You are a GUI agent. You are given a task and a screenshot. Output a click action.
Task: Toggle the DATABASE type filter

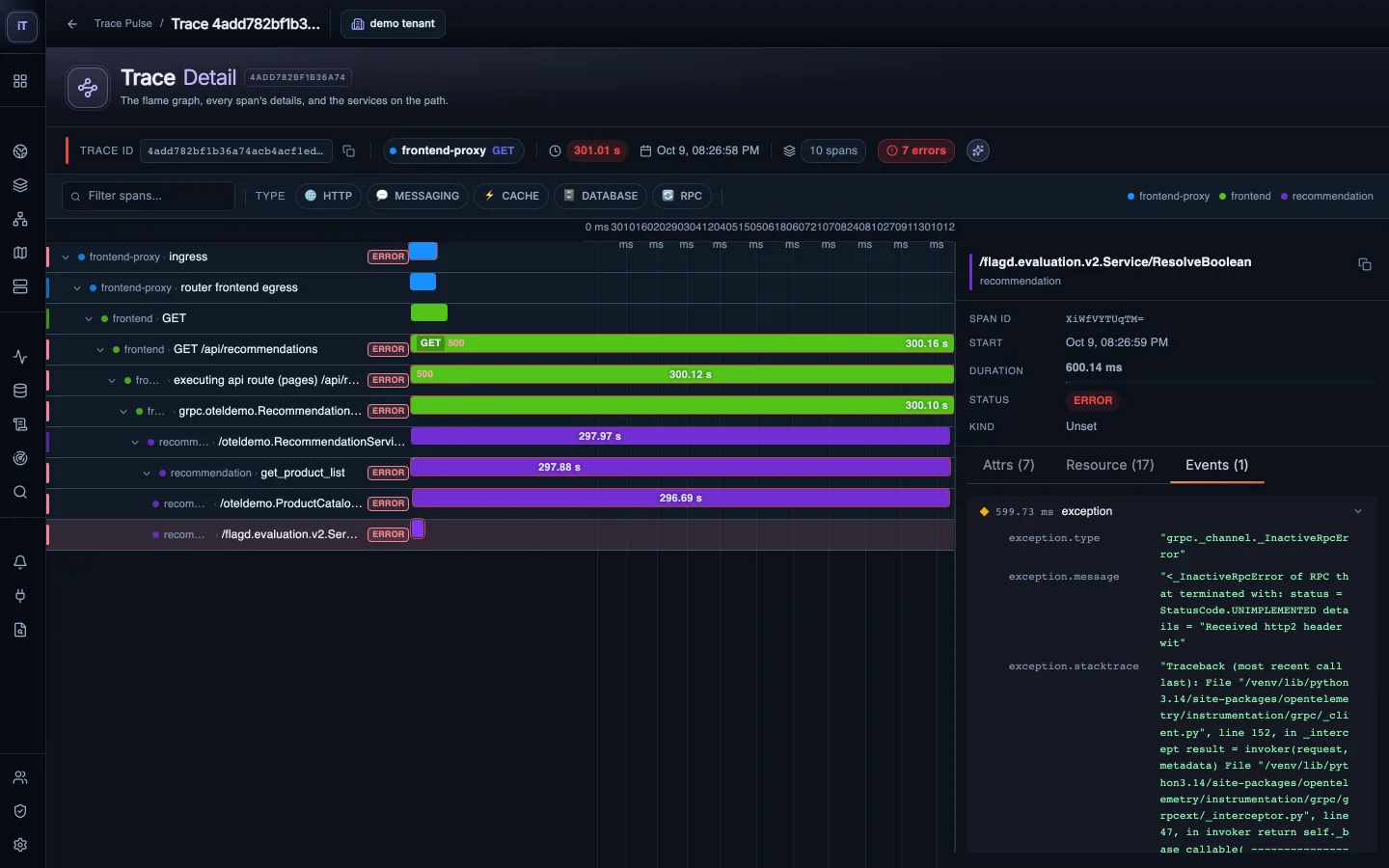tap(600, 196)
